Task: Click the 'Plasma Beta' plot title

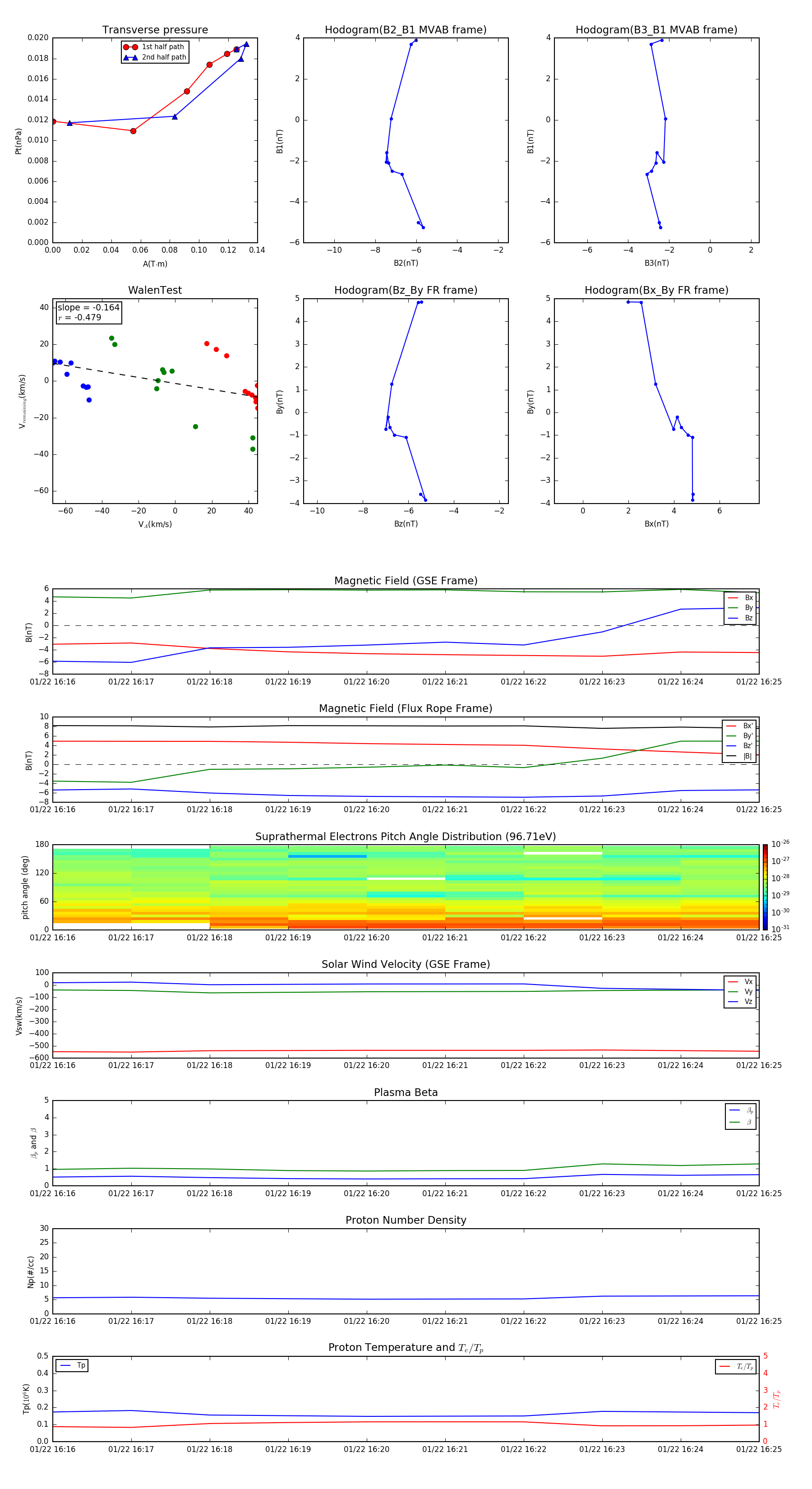Action: pos(406,1092)
